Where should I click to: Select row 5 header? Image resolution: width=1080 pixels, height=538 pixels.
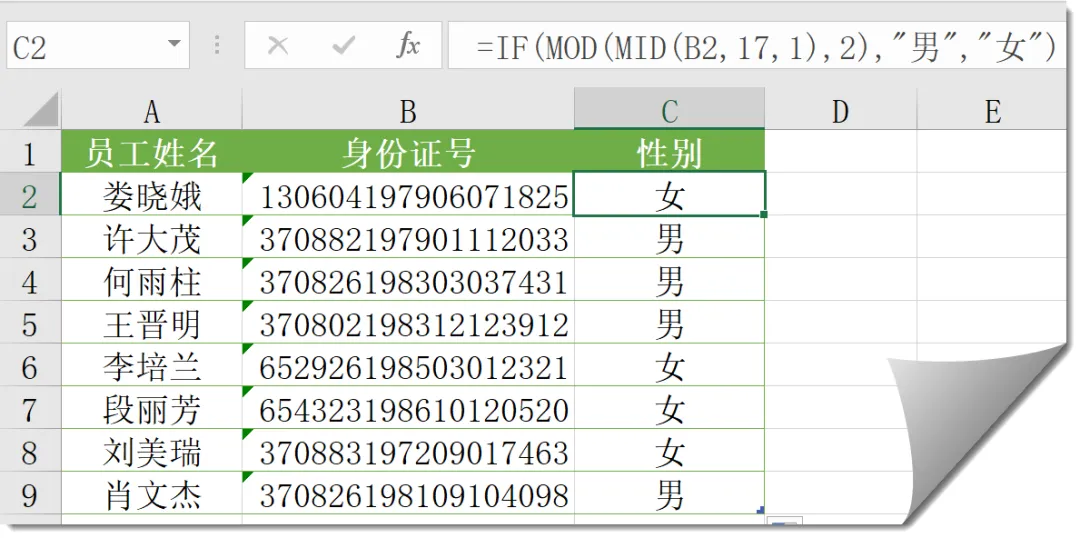[x=30, y=322]
